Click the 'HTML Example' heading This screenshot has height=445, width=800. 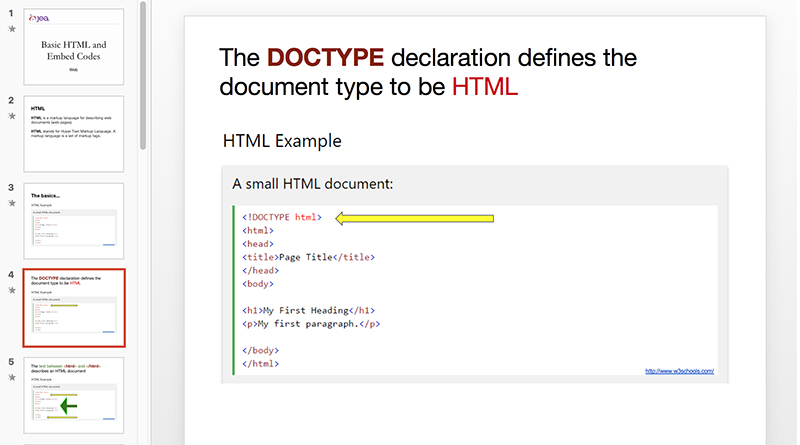(282, 141)
